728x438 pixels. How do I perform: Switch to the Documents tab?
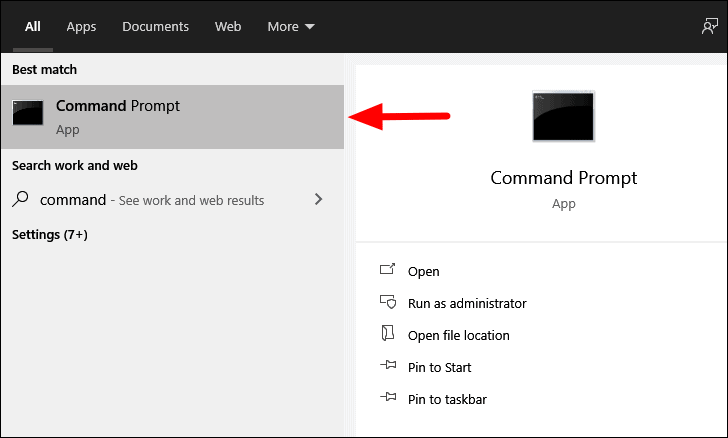coord(156,26)
